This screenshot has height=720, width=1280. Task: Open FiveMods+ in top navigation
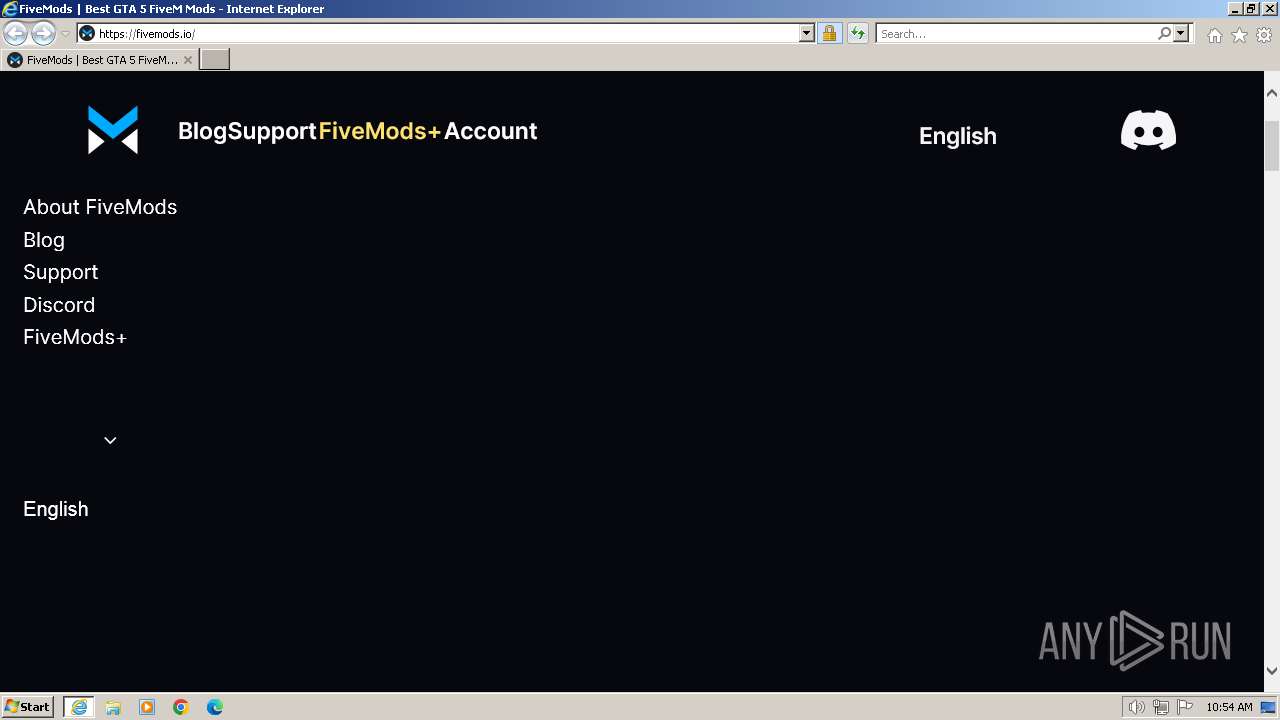coord(380,131)
